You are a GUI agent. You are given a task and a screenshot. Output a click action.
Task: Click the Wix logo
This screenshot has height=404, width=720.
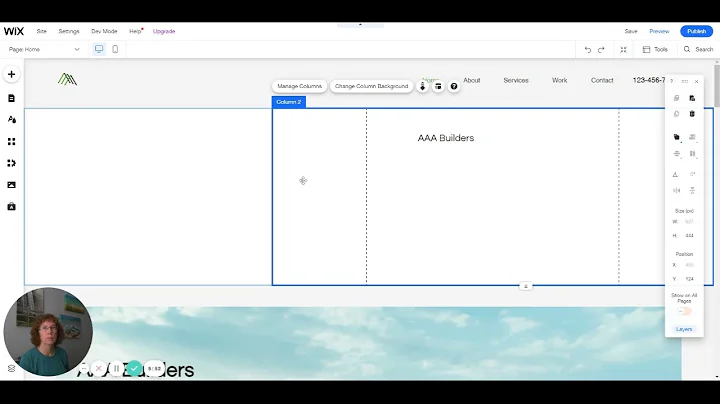(x=14, y=31)
